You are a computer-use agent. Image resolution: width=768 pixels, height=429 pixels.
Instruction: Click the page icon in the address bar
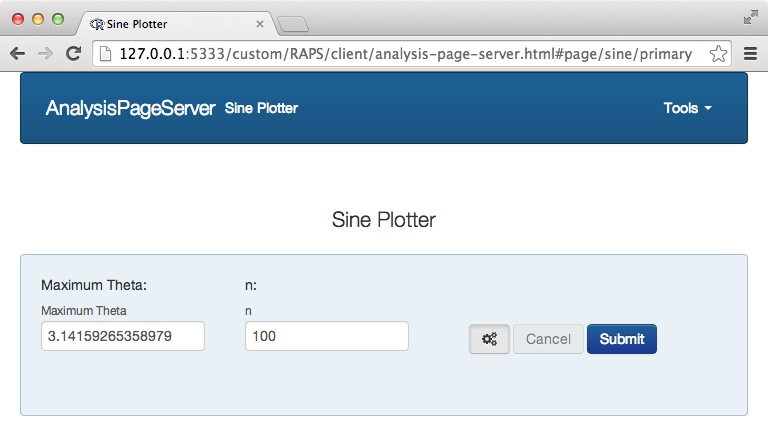(105, 54)
